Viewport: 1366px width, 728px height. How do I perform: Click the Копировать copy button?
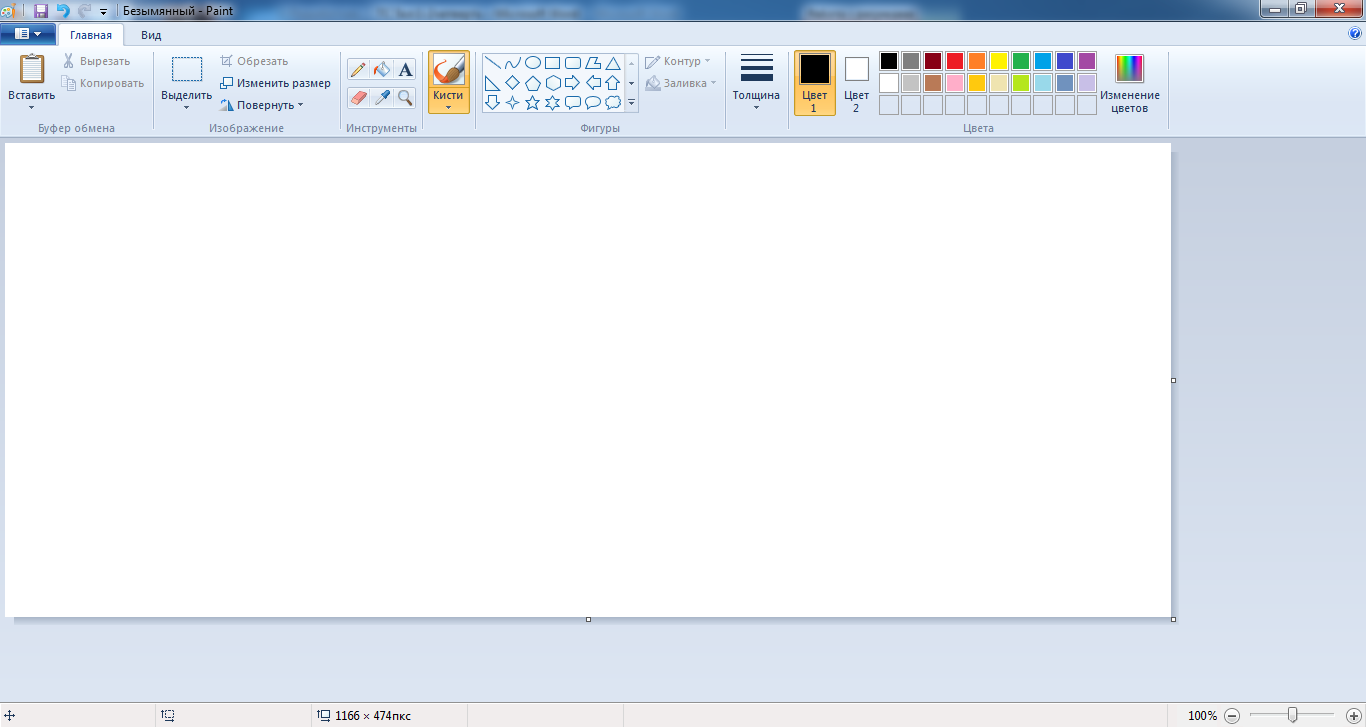pos(103,83)
